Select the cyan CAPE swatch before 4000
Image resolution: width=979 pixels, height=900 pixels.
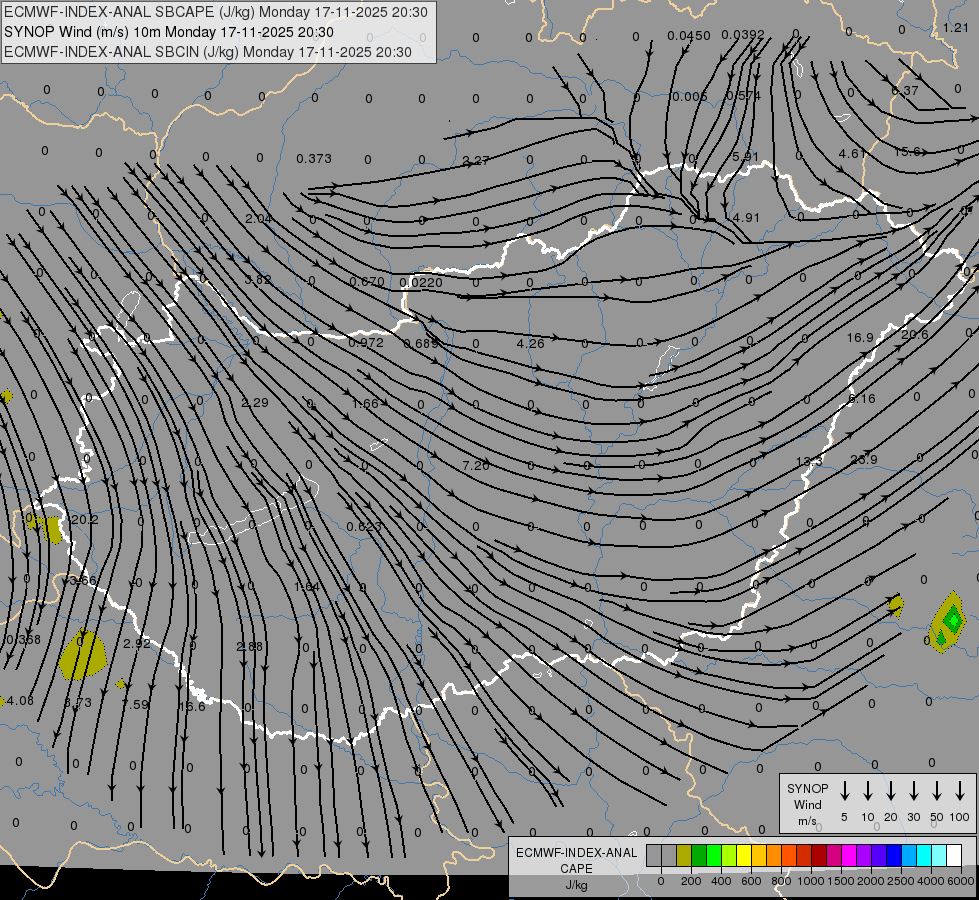click(924, 856)
